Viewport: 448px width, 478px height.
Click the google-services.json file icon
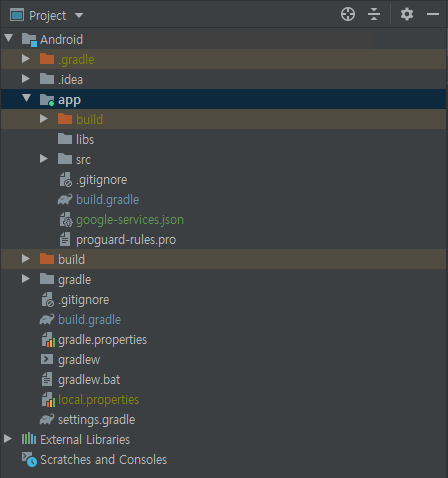point(66,220)
